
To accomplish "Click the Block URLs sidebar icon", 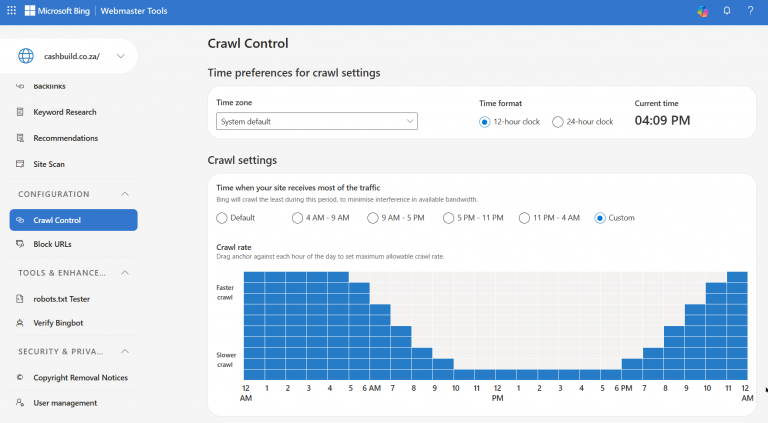I will [x=20, y=244].
